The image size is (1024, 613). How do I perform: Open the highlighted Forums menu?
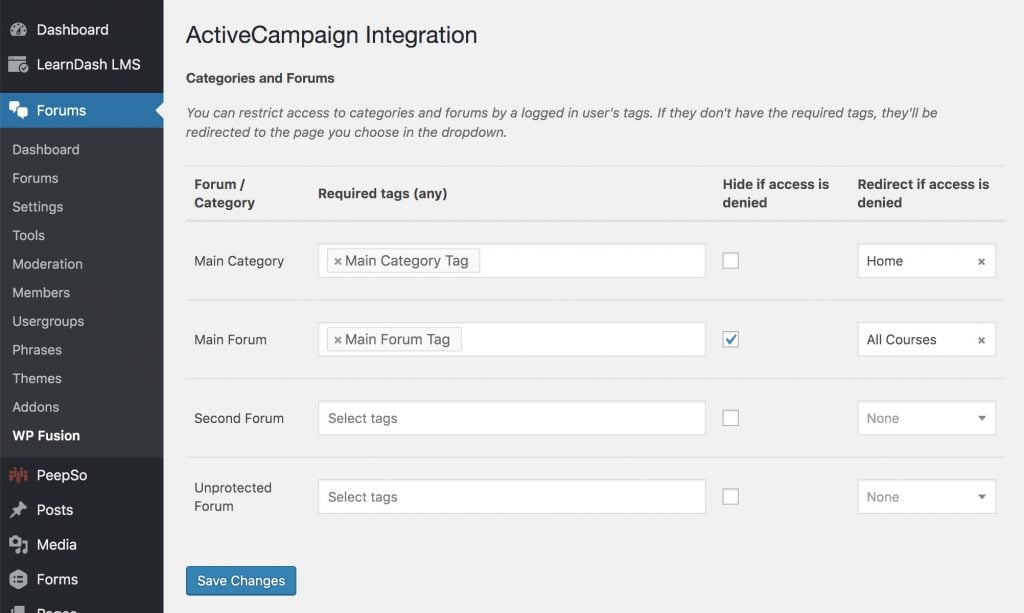pos(82,110)
